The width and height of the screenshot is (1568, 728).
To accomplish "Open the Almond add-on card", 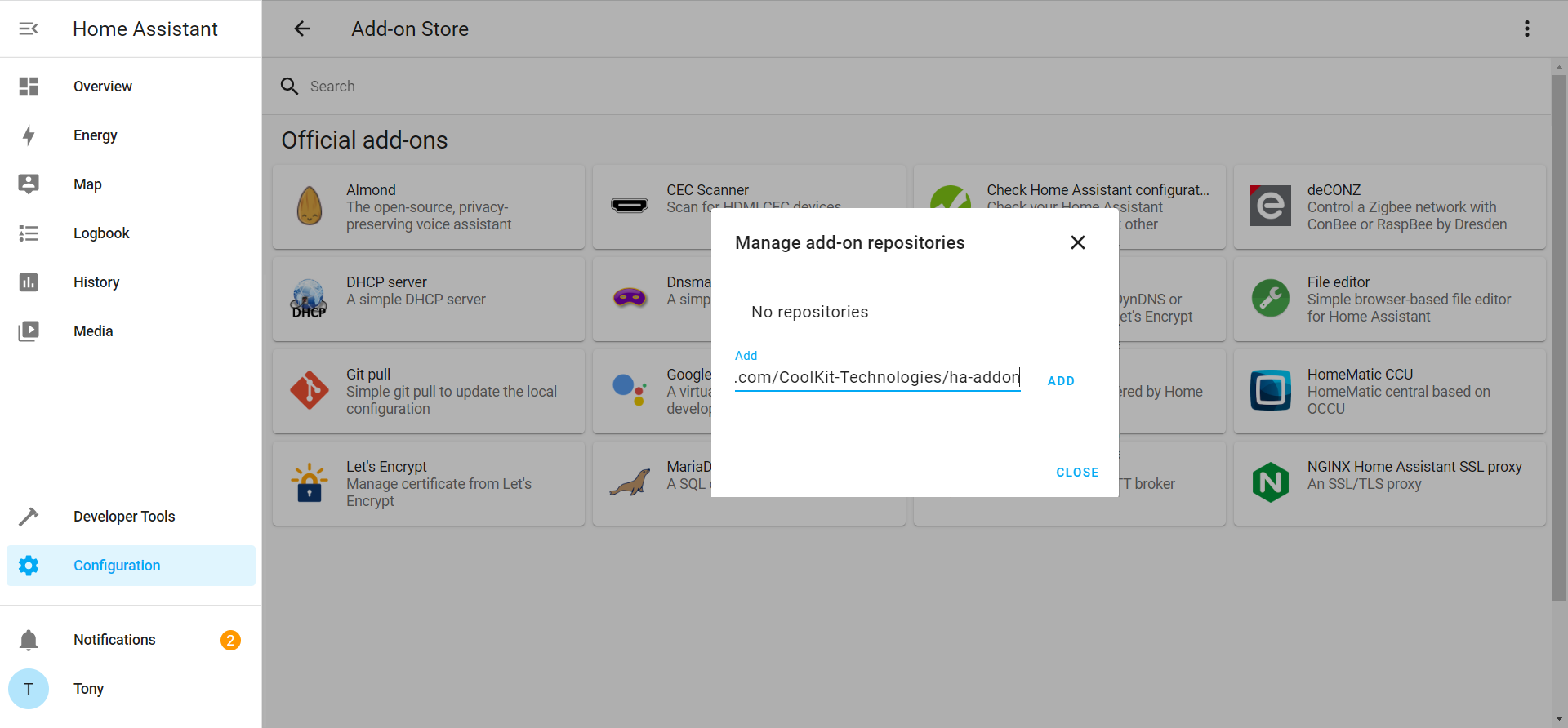I will pyautogui.click(x=429, y=207).
